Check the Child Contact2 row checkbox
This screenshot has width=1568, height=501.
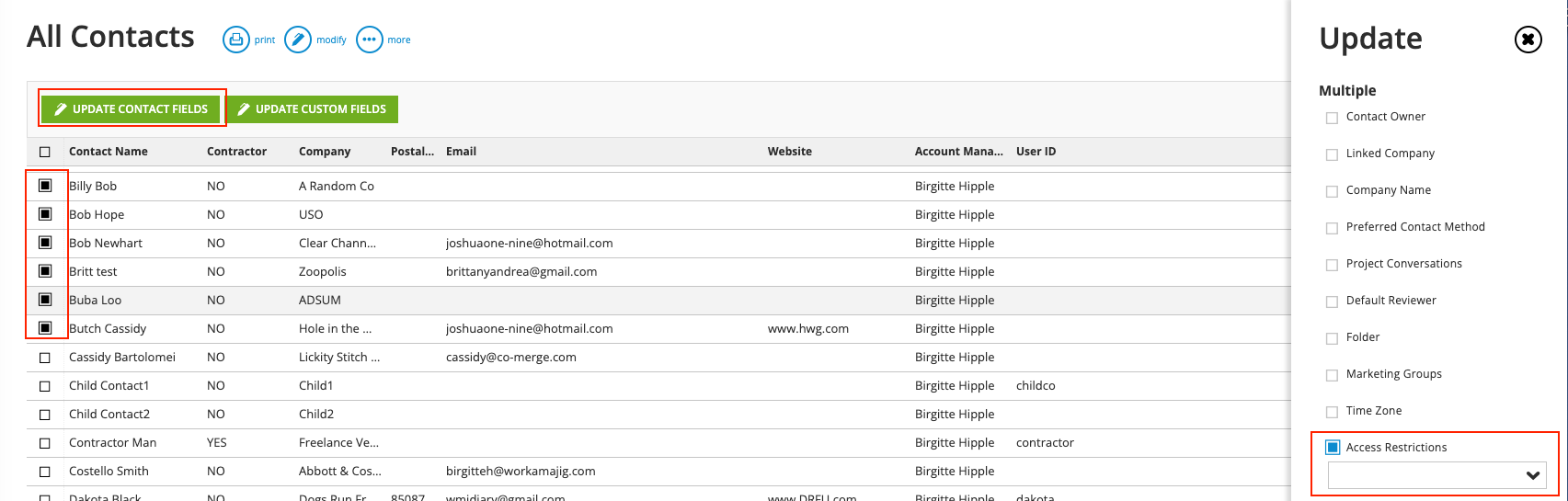click(x=45, y=415)
